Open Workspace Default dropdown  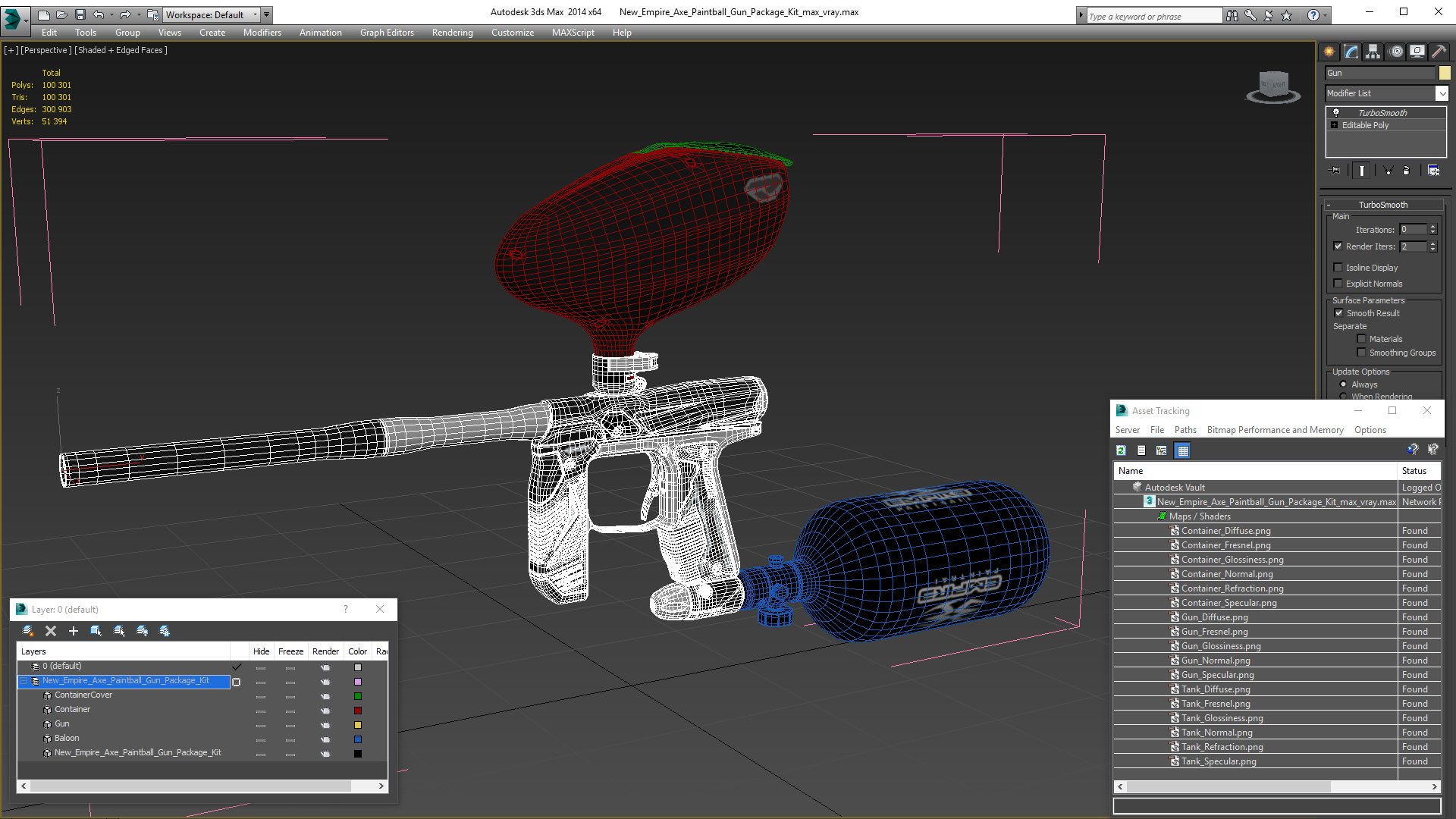click(211, 14)
